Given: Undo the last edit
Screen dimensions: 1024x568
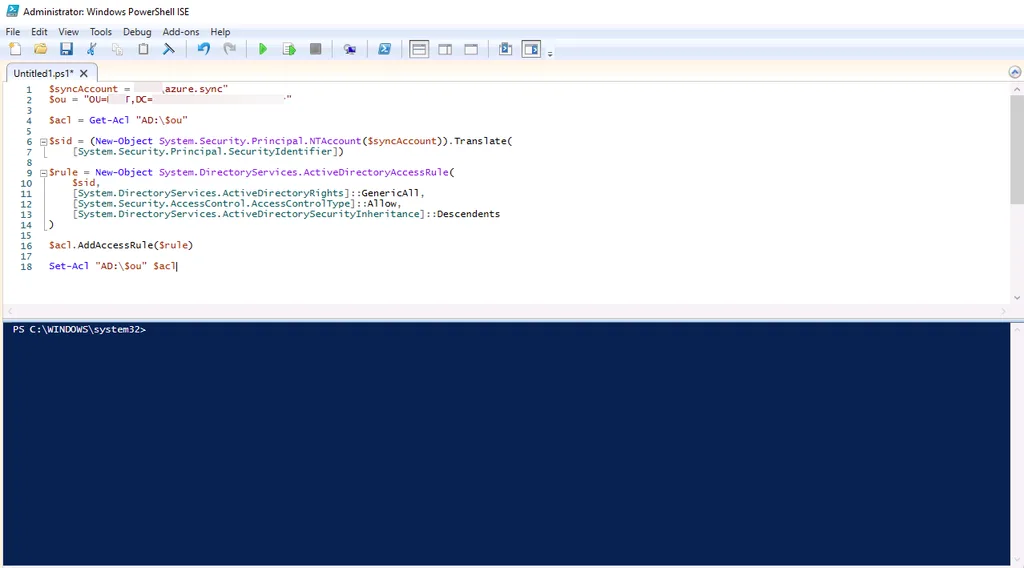Looking at the screenshot, I should click(204, 49).
